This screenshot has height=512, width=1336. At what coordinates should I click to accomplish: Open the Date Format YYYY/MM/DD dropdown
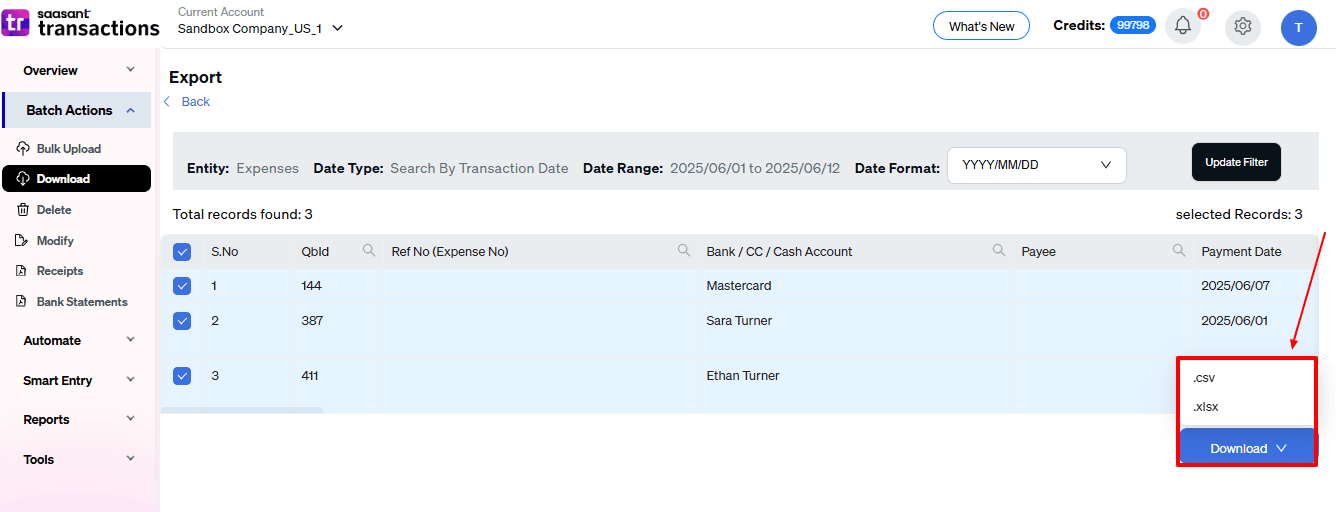(1037, 165)
